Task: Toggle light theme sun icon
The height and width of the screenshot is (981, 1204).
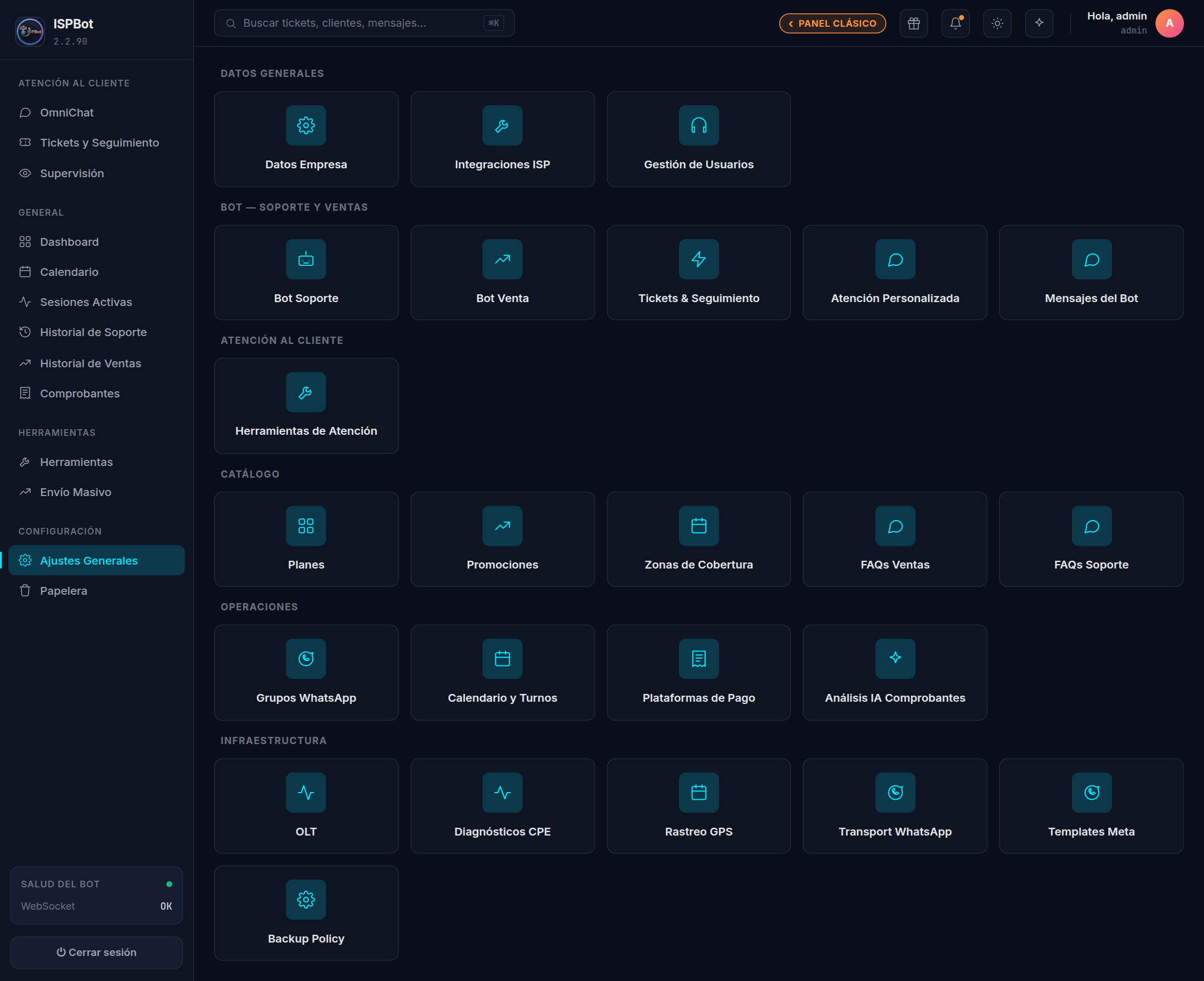Action: [997, 23]
